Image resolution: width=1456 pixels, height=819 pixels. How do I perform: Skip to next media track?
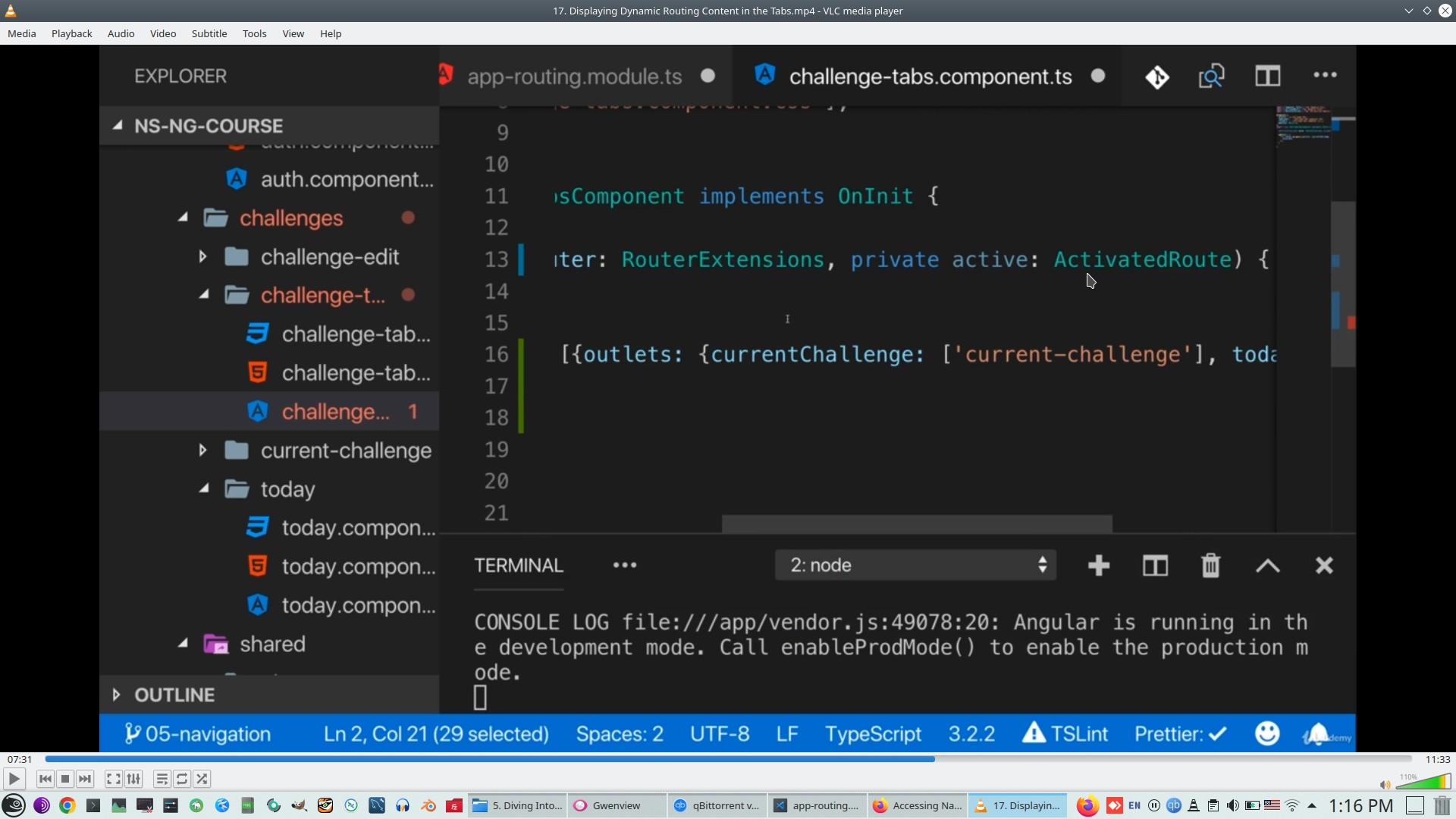(x=85, y=779)
